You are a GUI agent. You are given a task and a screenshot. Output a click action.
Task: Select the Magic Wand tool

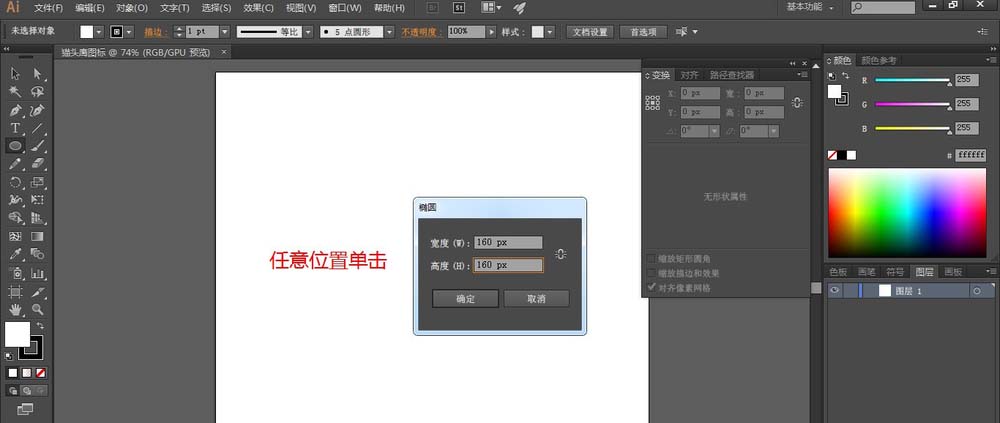pos(15,92)
